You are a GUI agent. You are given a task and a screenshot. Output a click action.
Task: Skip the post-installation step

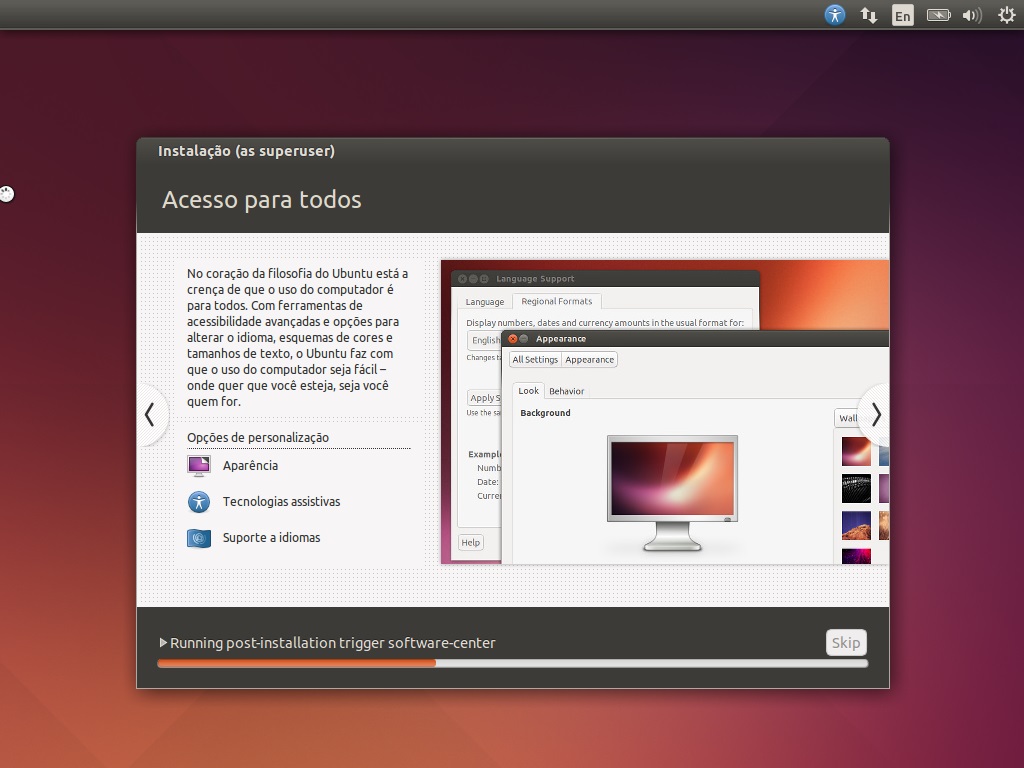pyautogui.click(x=846, y=643)
